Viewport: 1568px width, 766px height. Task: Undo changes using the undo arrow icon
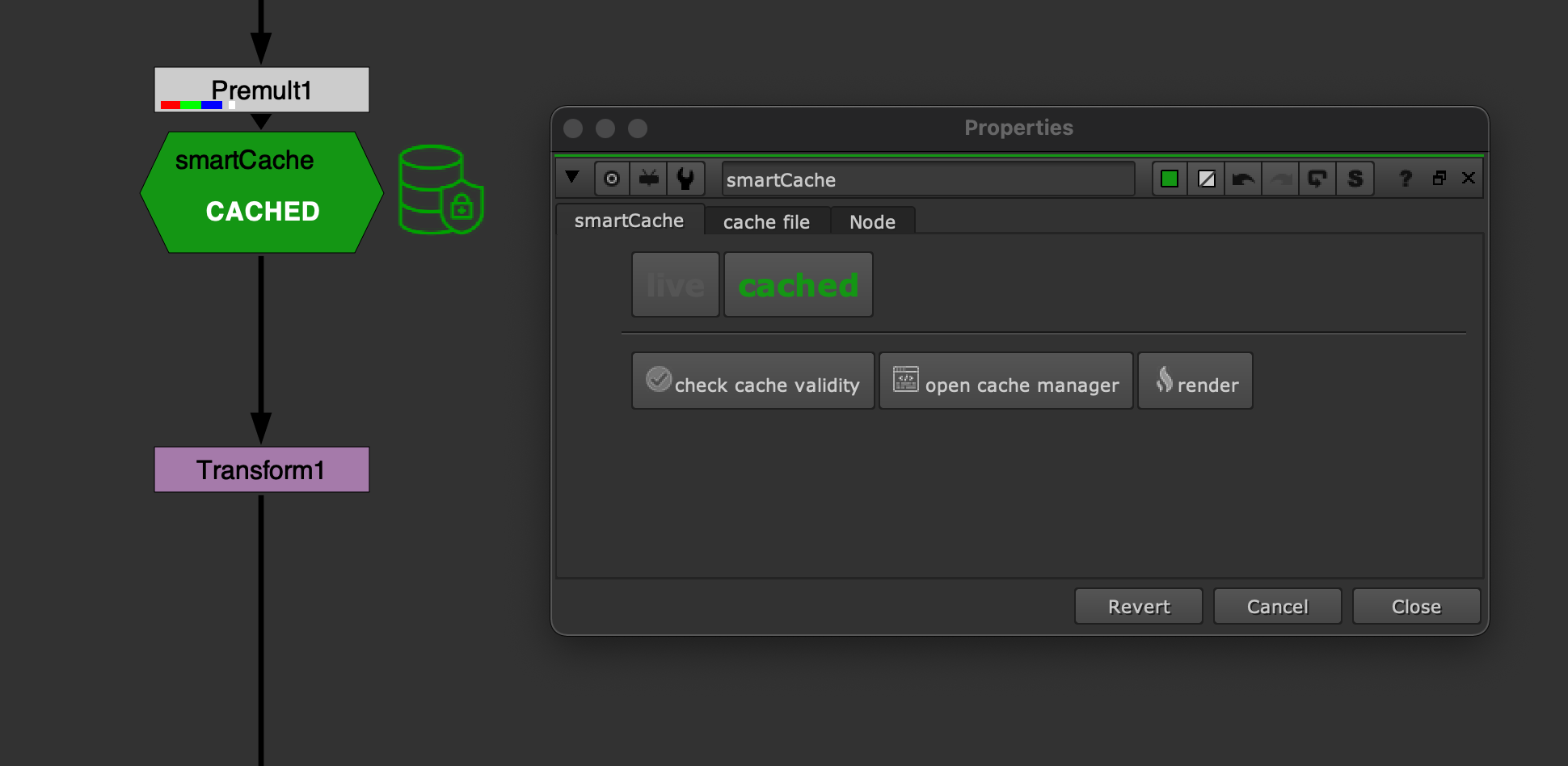(x=1243, y=179)
